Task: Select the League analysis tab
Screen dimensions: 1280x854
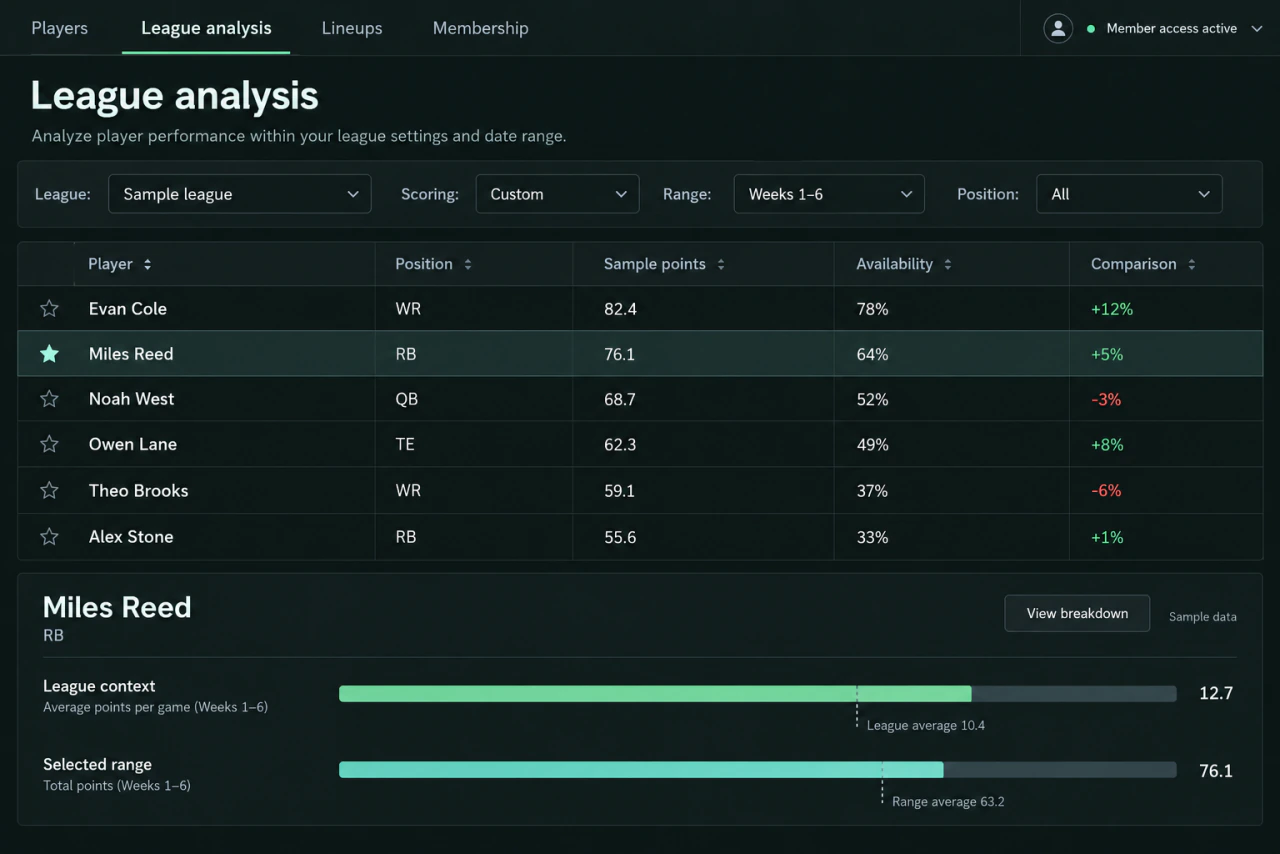Action: pyautogui.click(x=206, y=28)
